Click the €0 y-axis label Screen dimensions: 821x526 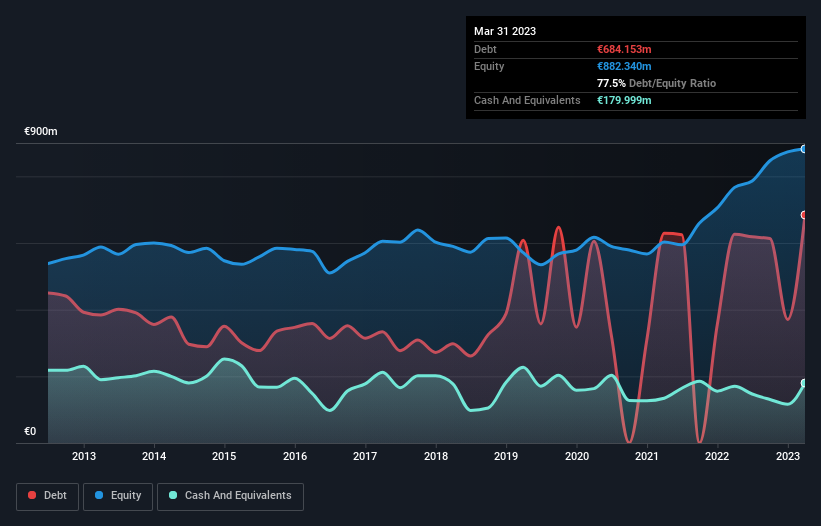[30, 431]
